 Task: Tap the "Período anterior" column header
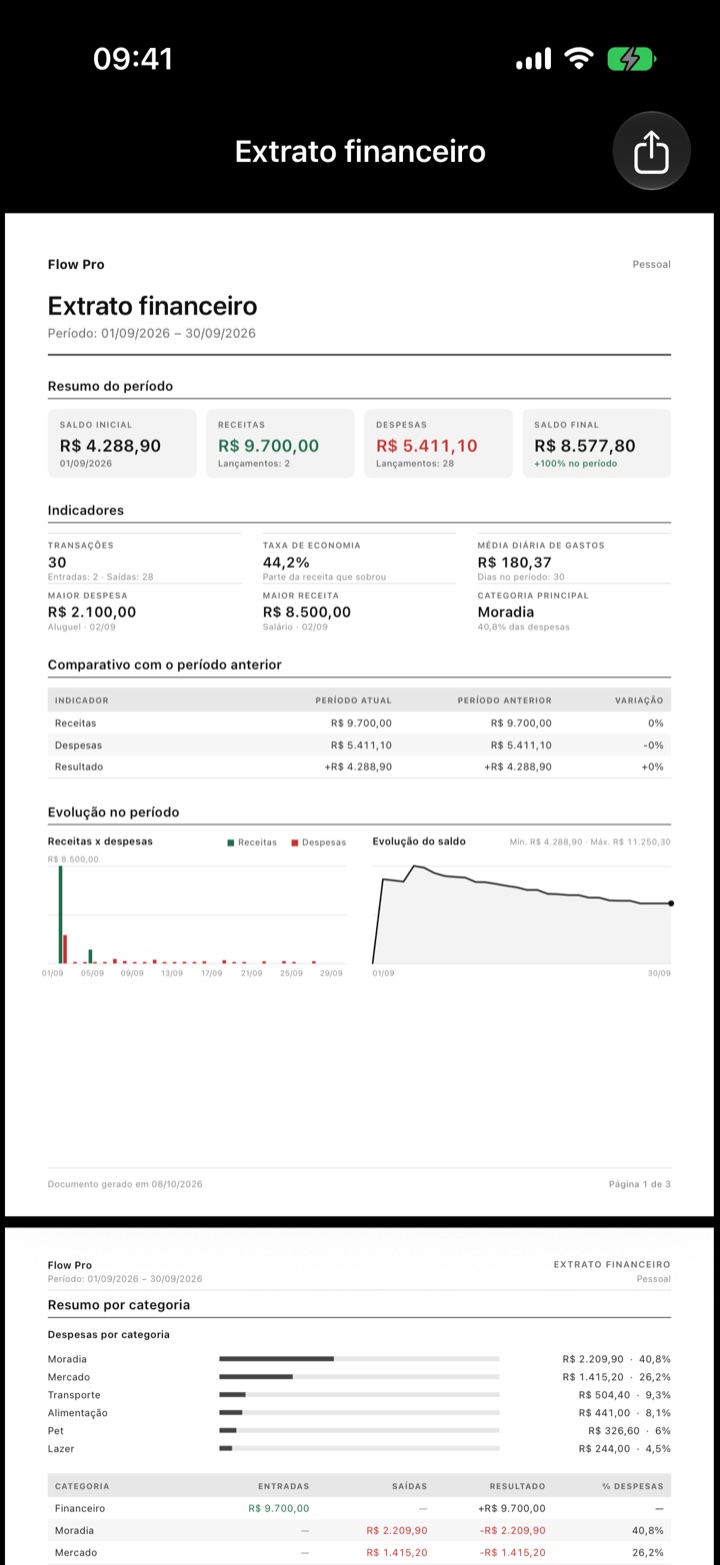(x=504, y=700)
